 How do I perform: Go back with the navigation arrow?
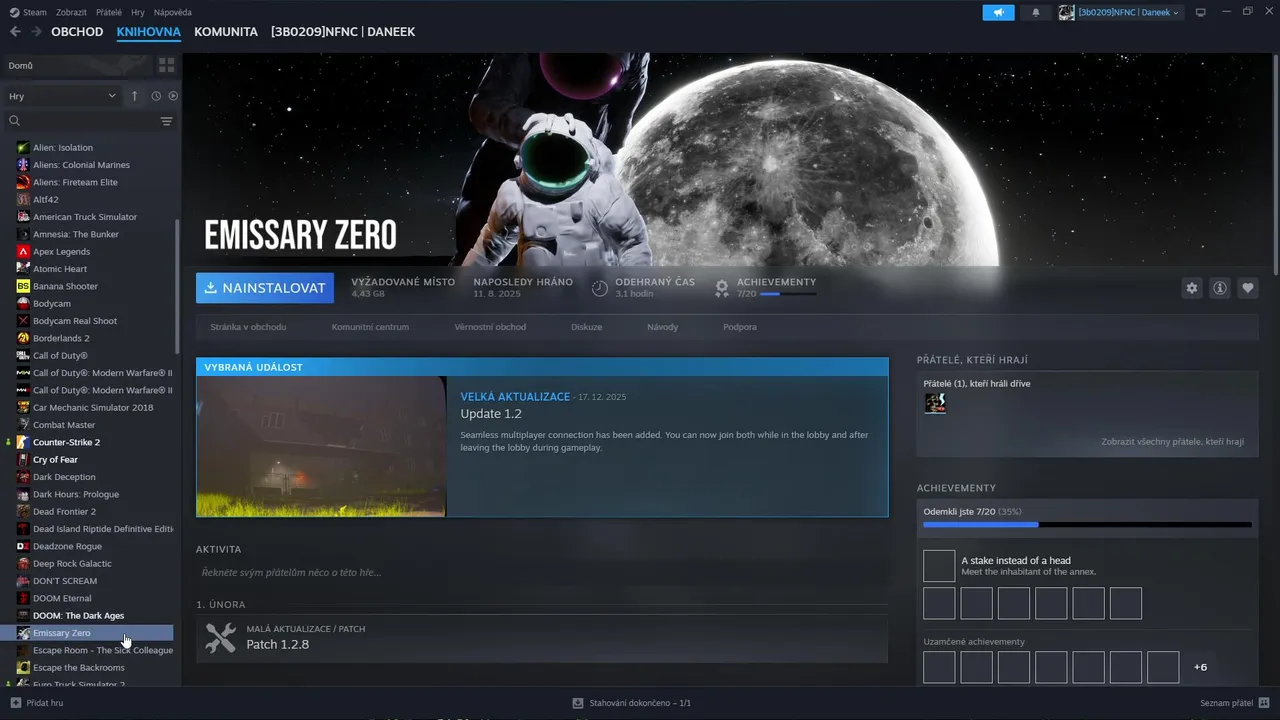point(15,32)
